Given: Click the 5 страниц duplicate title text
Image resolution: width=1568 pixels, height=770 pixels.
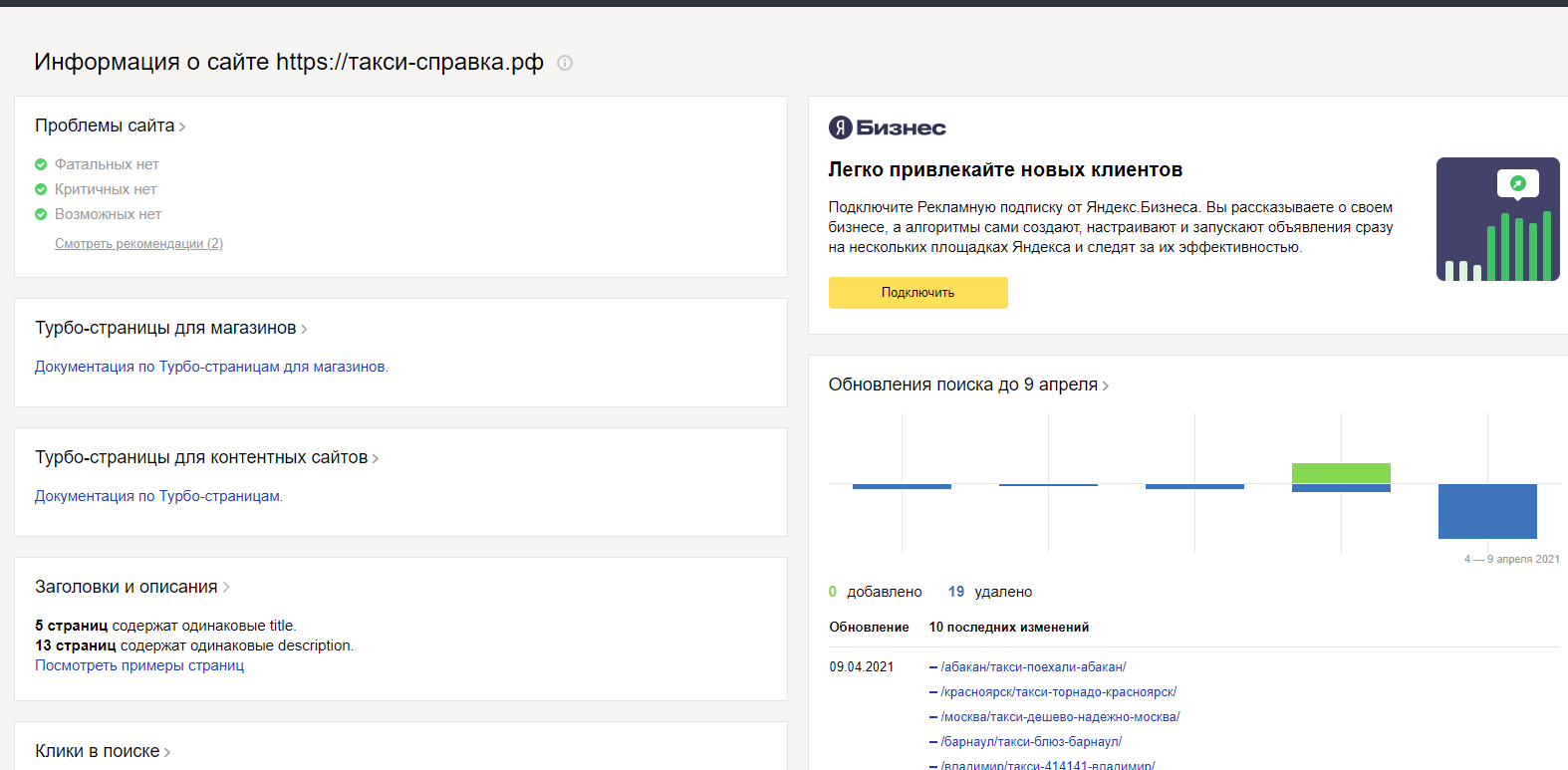Looking at the screenshot, I should 165,626.
